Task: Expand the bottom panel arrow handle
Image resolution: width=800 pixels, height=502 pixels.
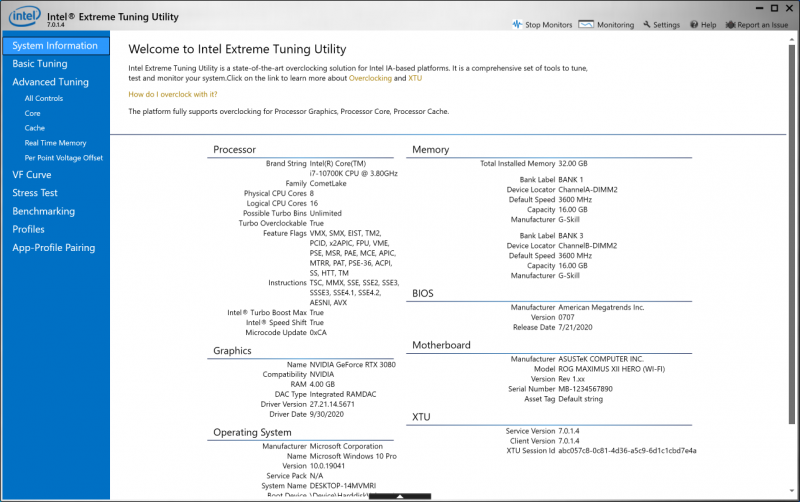Action: coord(400,496)
